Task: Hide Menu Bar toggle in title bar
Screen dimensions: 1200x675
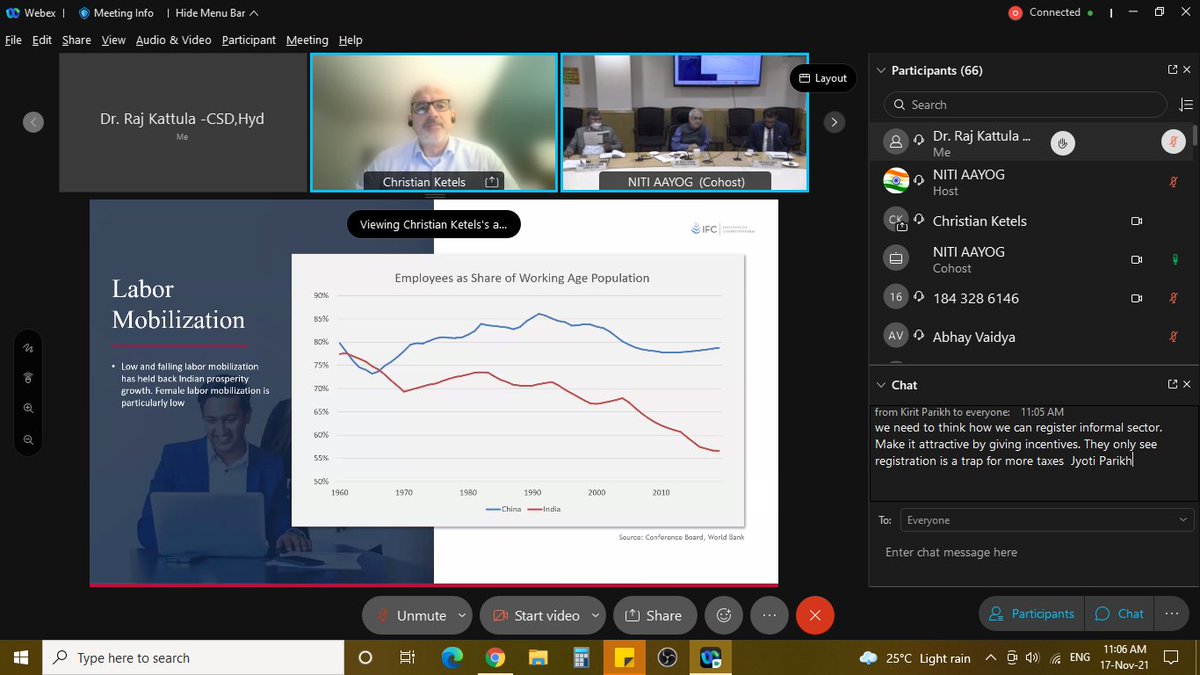Action: pos(216,13)
